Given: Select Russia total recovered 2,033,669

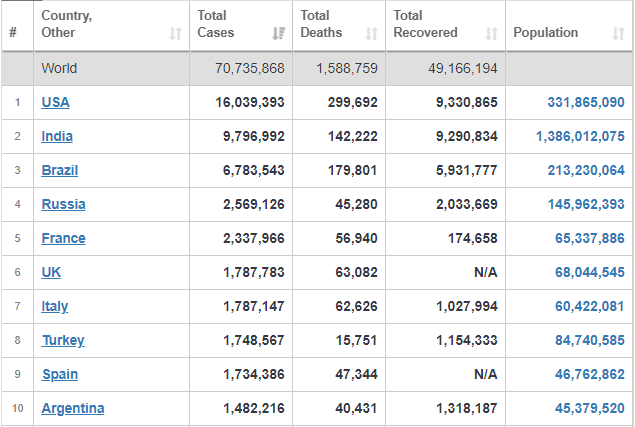Looking at the screenshot, I should (x=467, y=204).
